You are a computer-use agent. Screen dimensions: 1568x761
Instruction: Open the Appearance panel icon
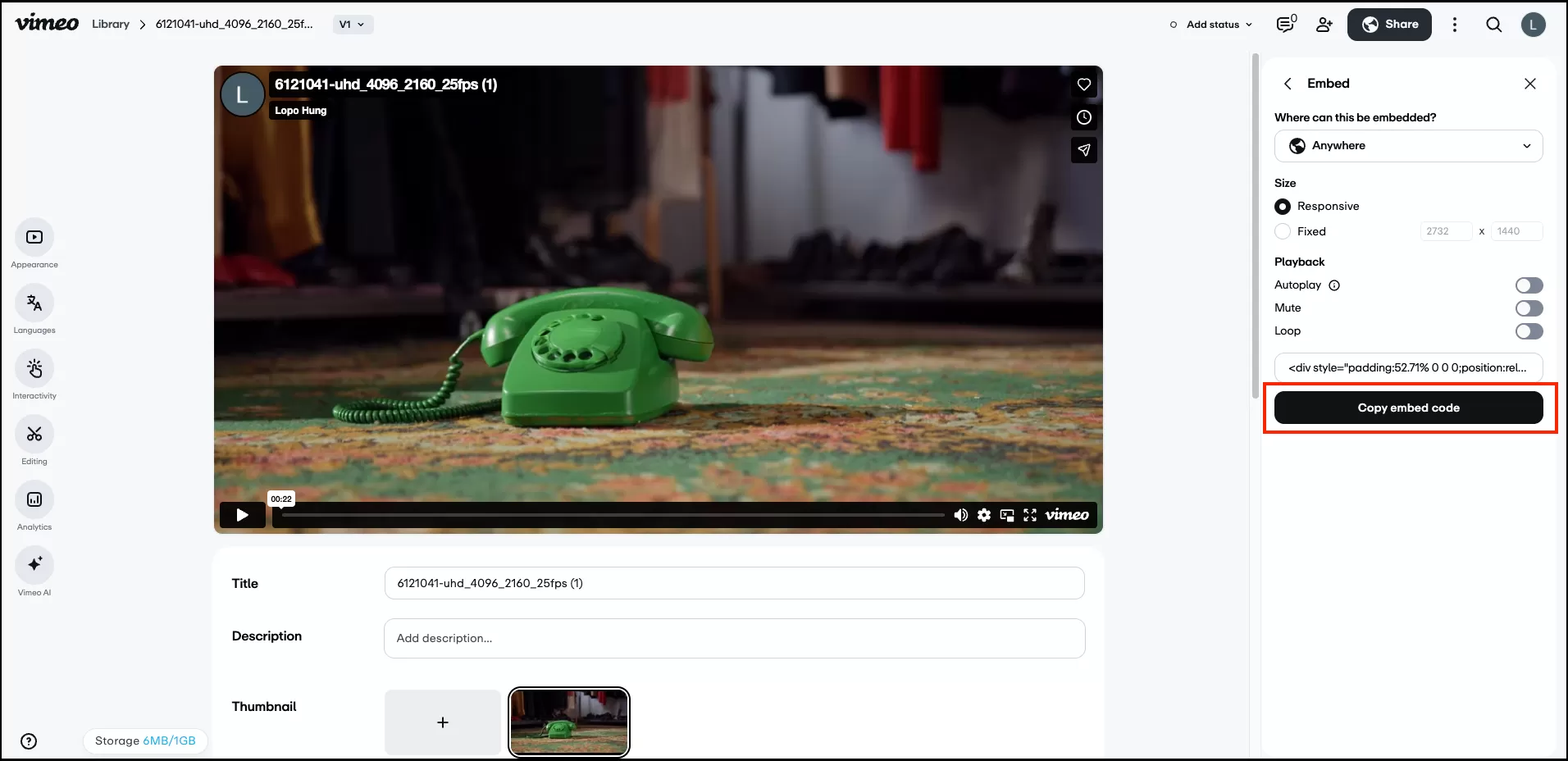point(34,237)
